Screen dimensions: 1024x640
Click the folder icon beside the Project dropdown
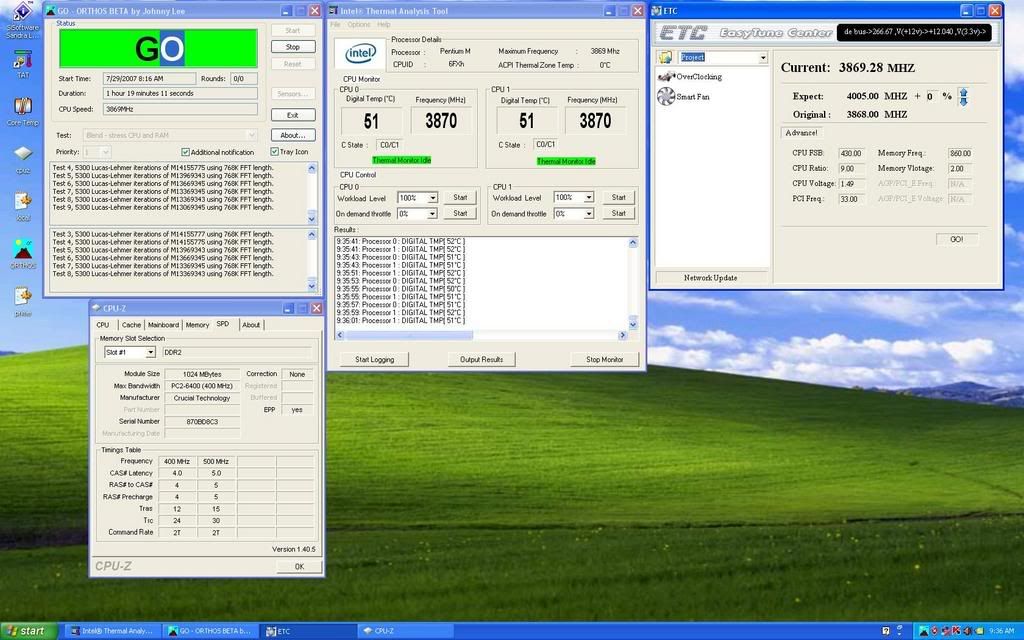pyautogui.click(x=665, y=57)
